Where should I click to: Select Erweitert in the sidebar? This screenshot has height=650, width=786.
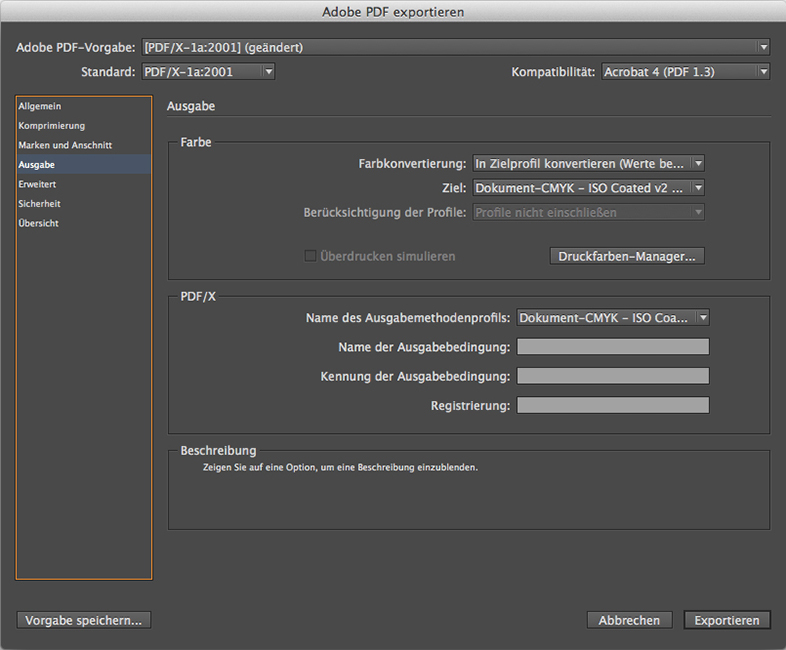pyautogui.click(x=84, y=184)
